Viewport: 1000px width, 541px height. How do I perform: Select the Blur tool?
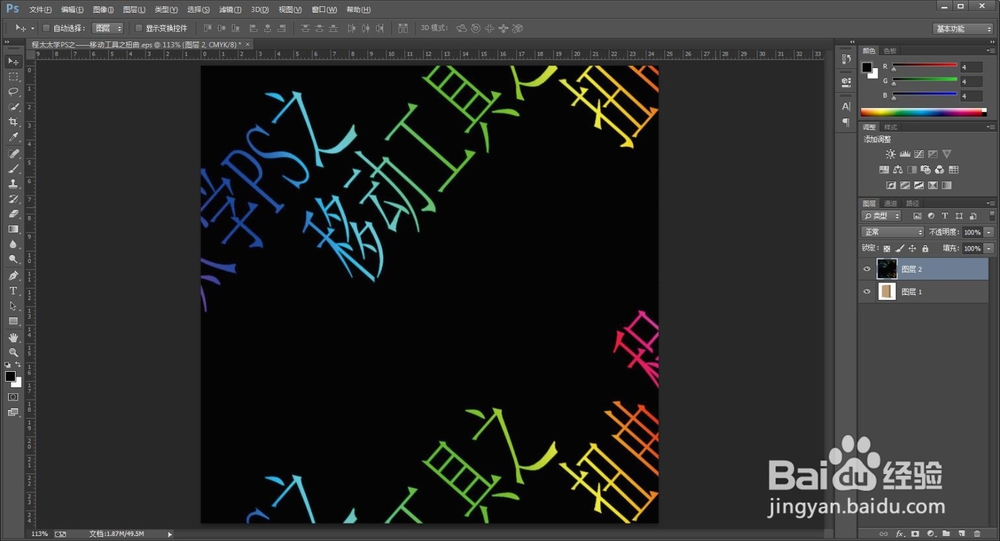[x=13, y=244]
